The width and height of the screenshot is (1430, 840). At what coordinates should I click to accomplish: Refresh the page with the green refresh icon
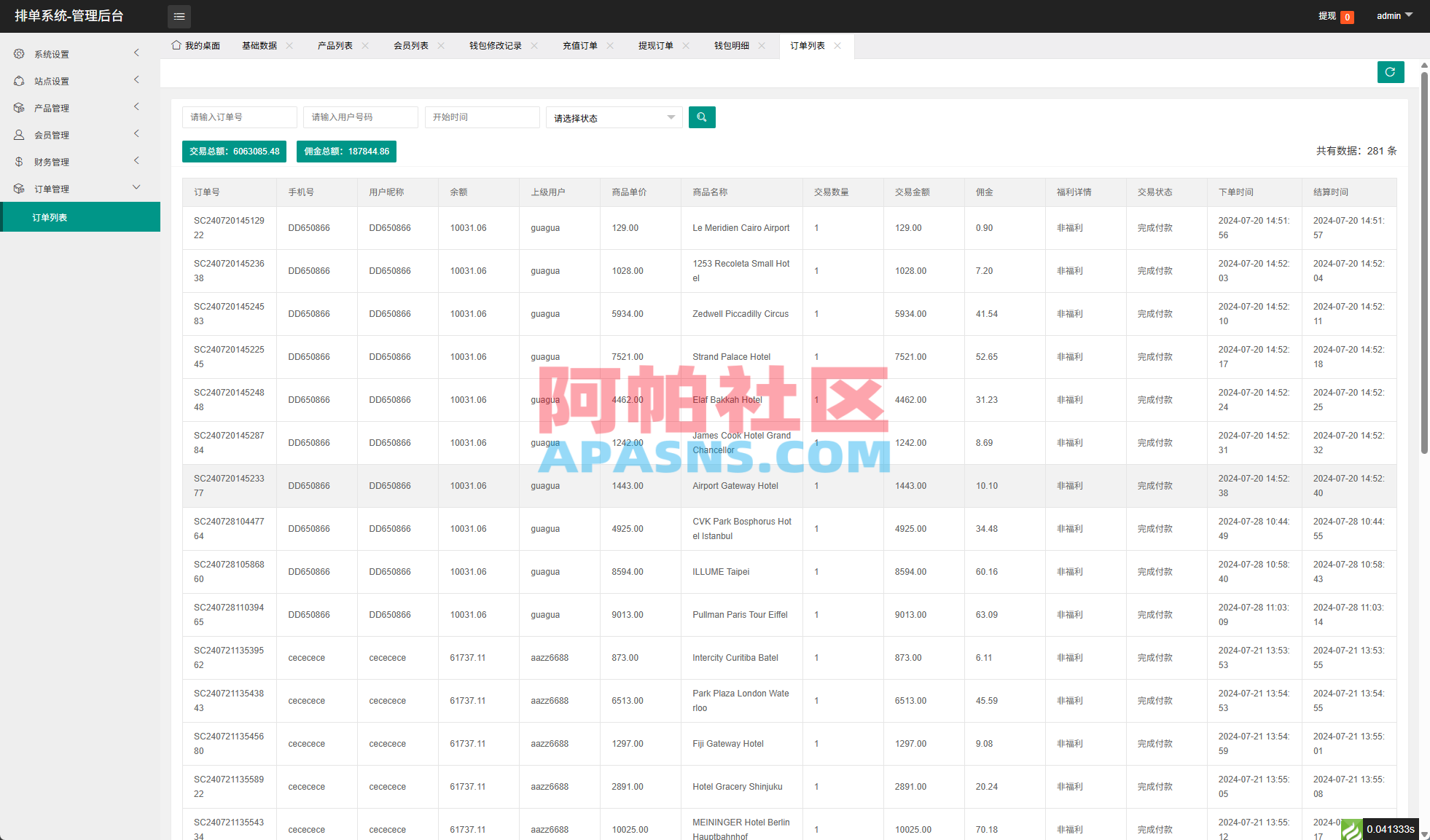tap(1391, 72)
